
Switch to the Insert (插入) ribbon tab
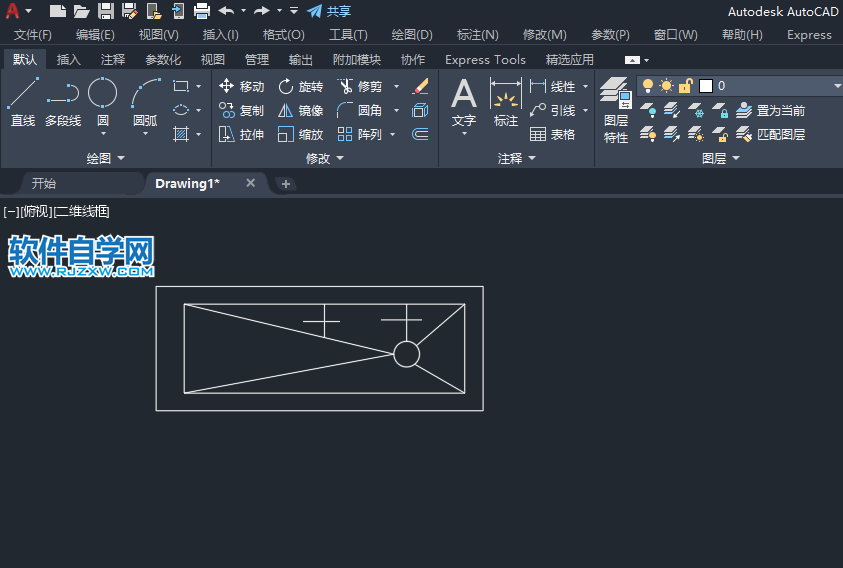tap(69, 60)
